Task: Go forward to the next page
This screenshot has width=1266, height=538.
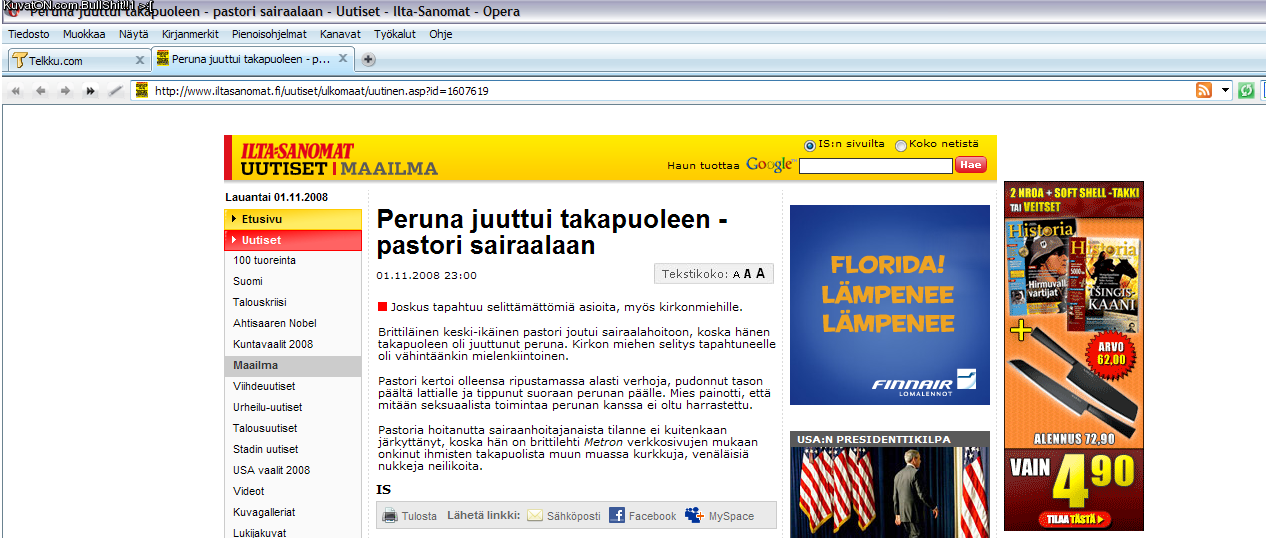Action: point(65,91)
